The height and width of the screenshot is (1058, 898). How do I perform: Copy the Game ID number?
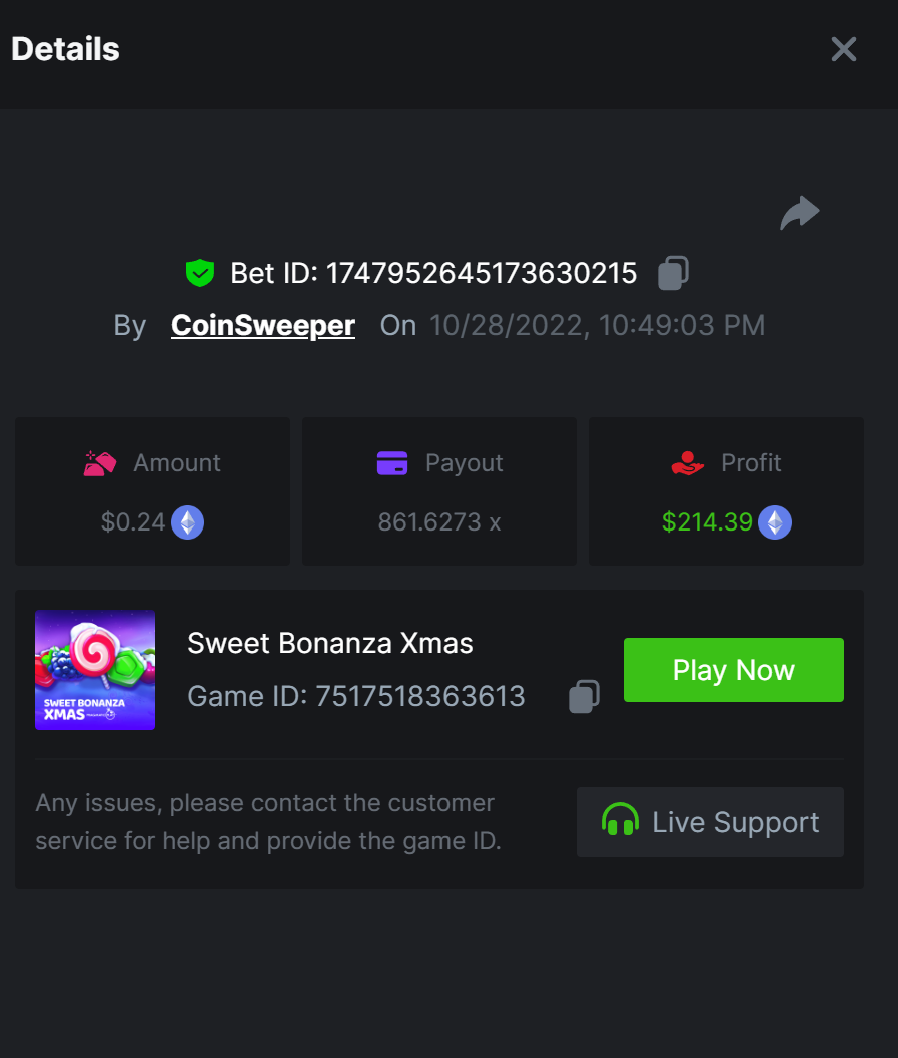point(584,696)
